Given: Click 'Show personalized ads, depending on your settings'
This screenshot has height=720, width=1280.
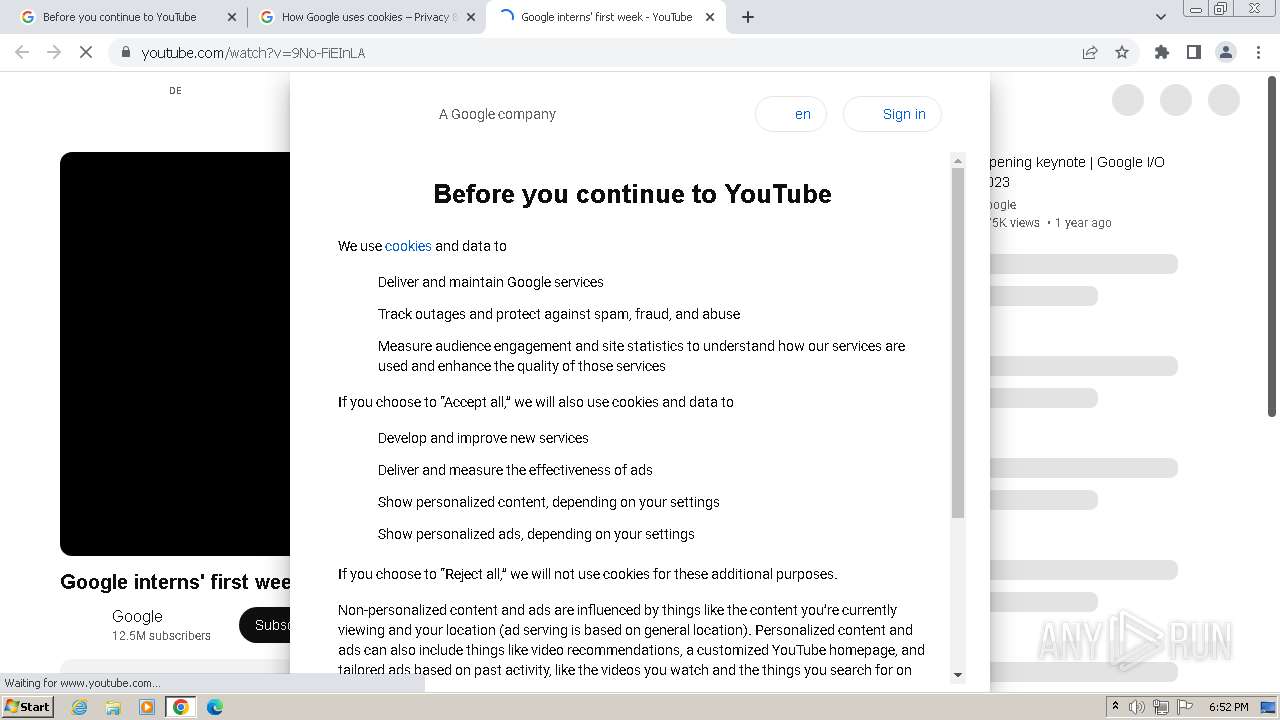Looking at the screenshot, I should 536,534.
